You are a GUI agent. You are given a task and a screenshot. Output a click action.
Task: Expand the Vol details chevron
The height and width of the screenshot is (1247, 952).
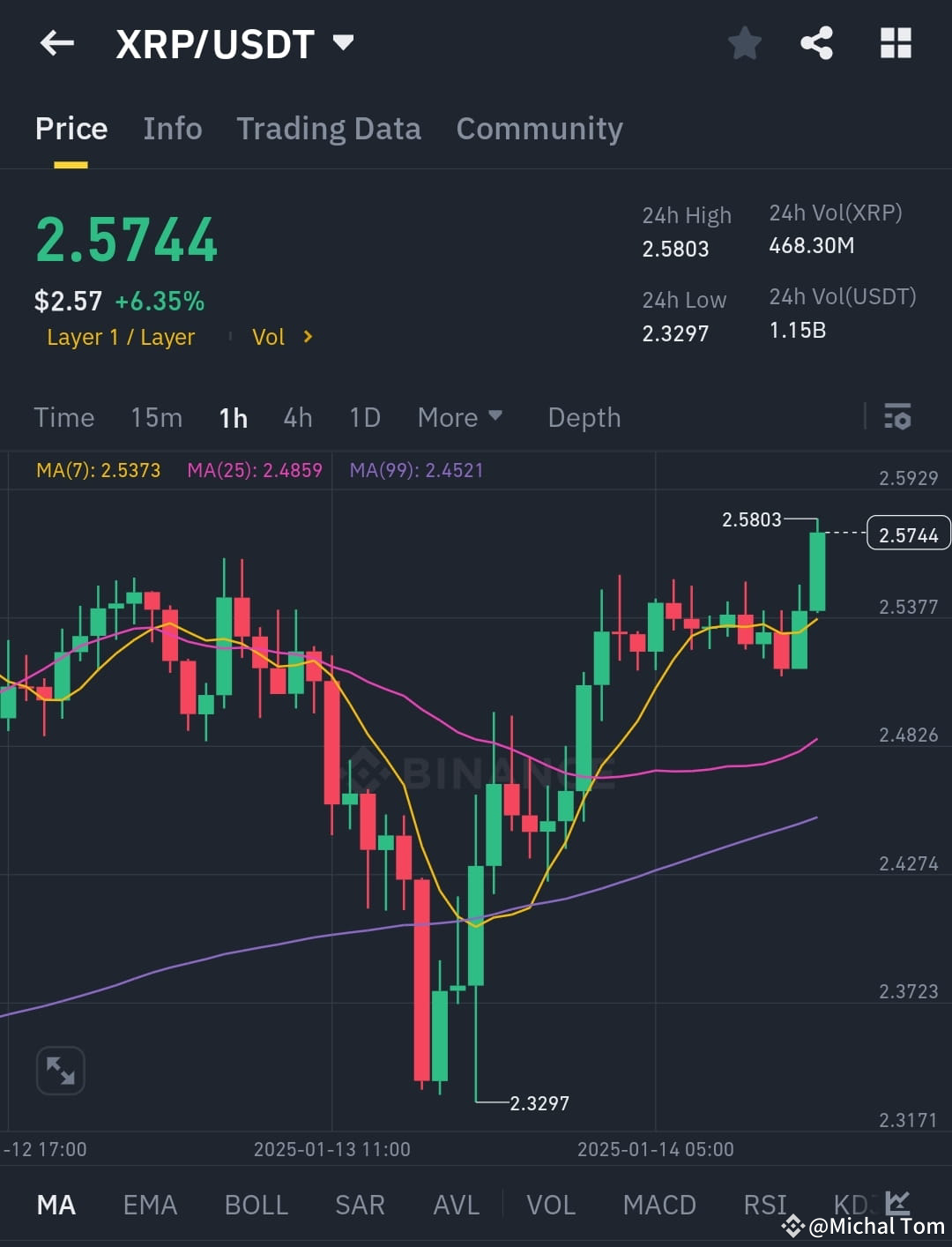(x=306, y=336)
